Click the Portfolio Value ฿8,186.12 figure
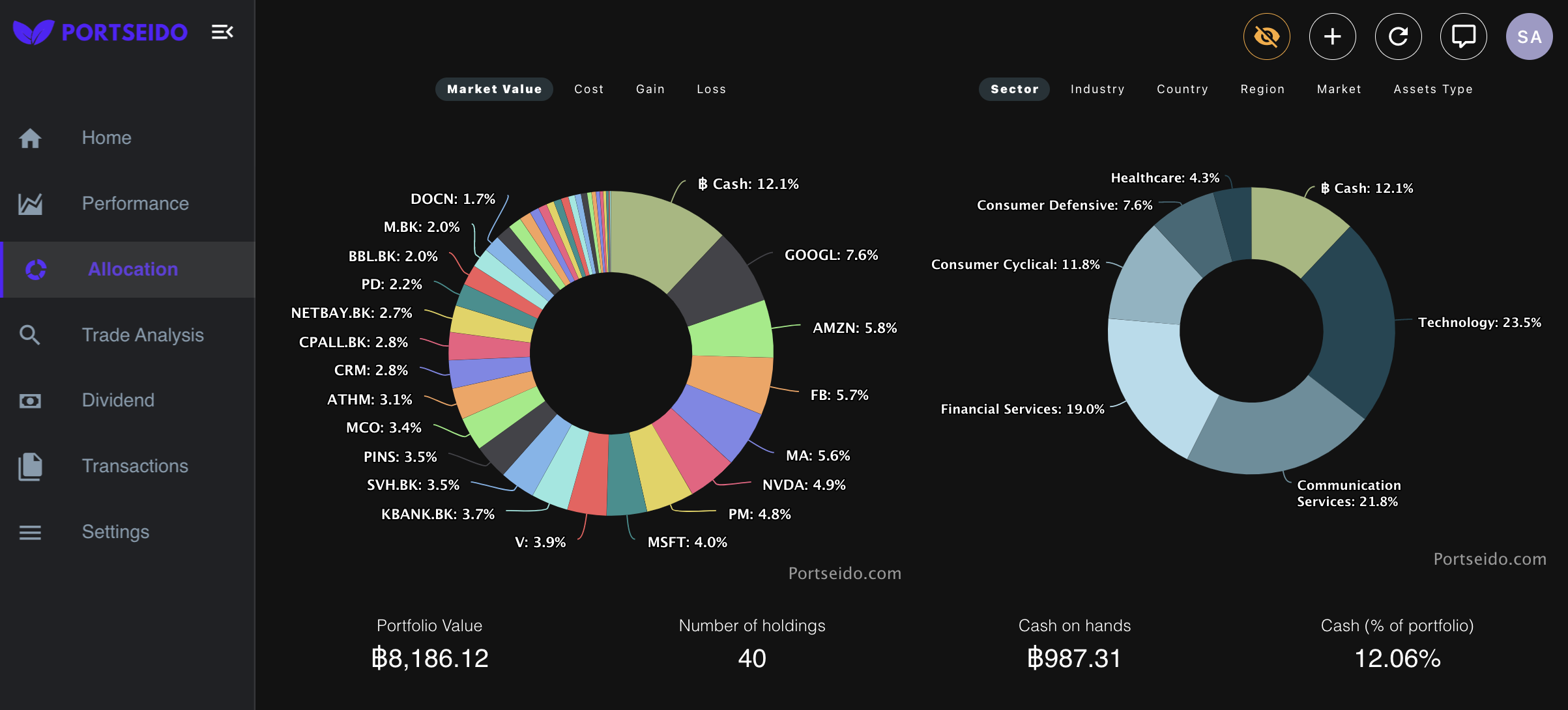Viewport: 1568px width, 710px height. click(429, 659)
